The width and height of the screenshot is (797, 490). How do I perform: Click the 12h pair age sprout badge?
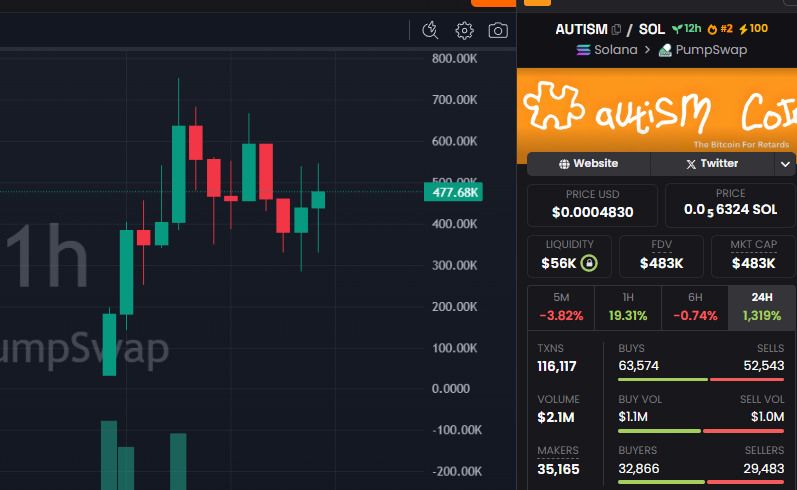[x=687, y=29]
